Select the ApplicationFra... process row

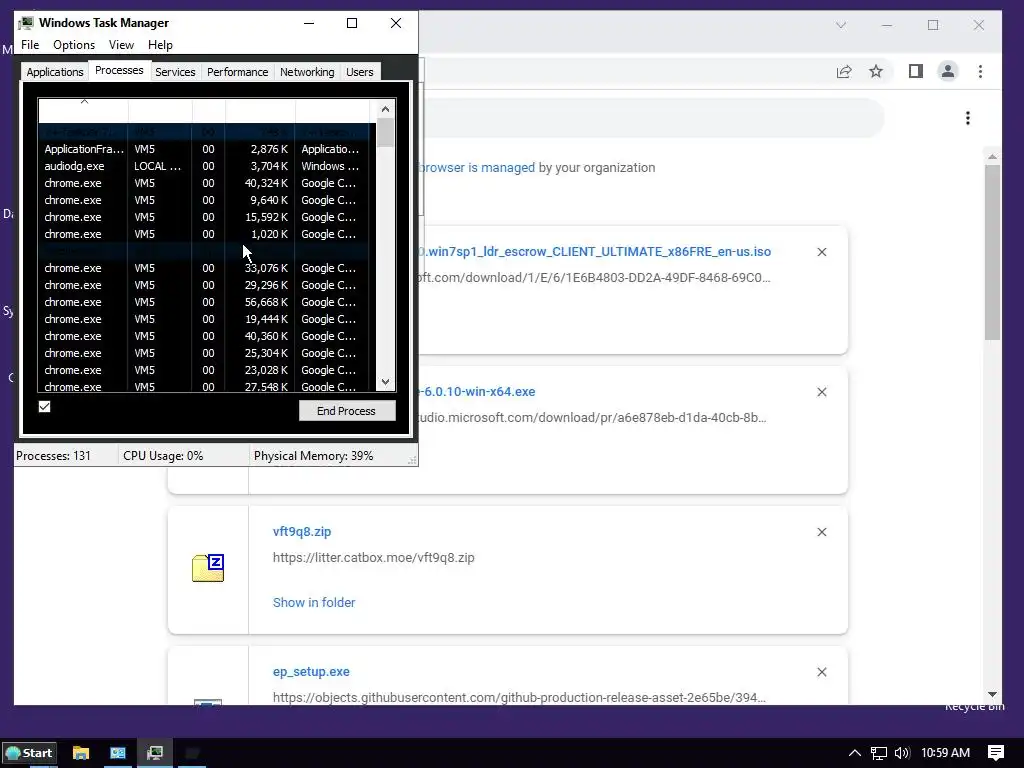[206, 150]
